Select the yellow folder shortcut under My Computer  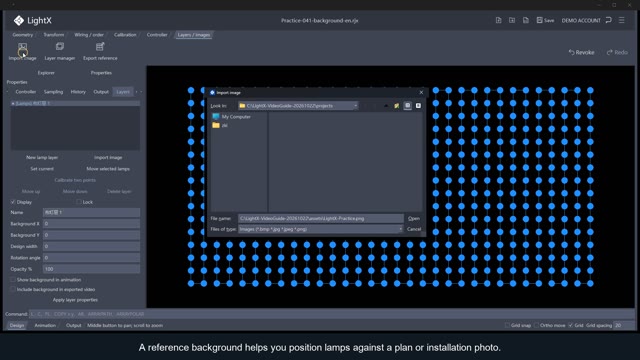220,125
